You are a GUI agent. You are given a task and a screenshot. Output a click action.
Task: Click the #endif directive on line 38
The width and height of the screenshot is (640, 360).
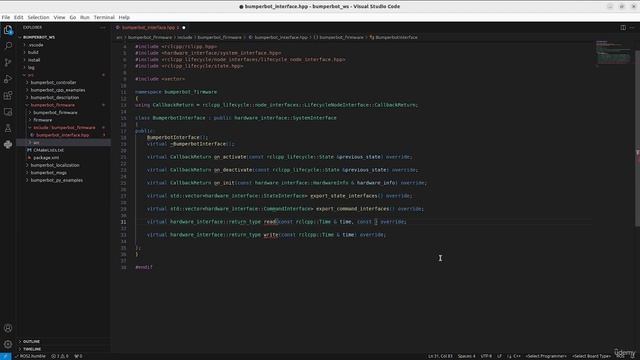(x=144, y=267)
